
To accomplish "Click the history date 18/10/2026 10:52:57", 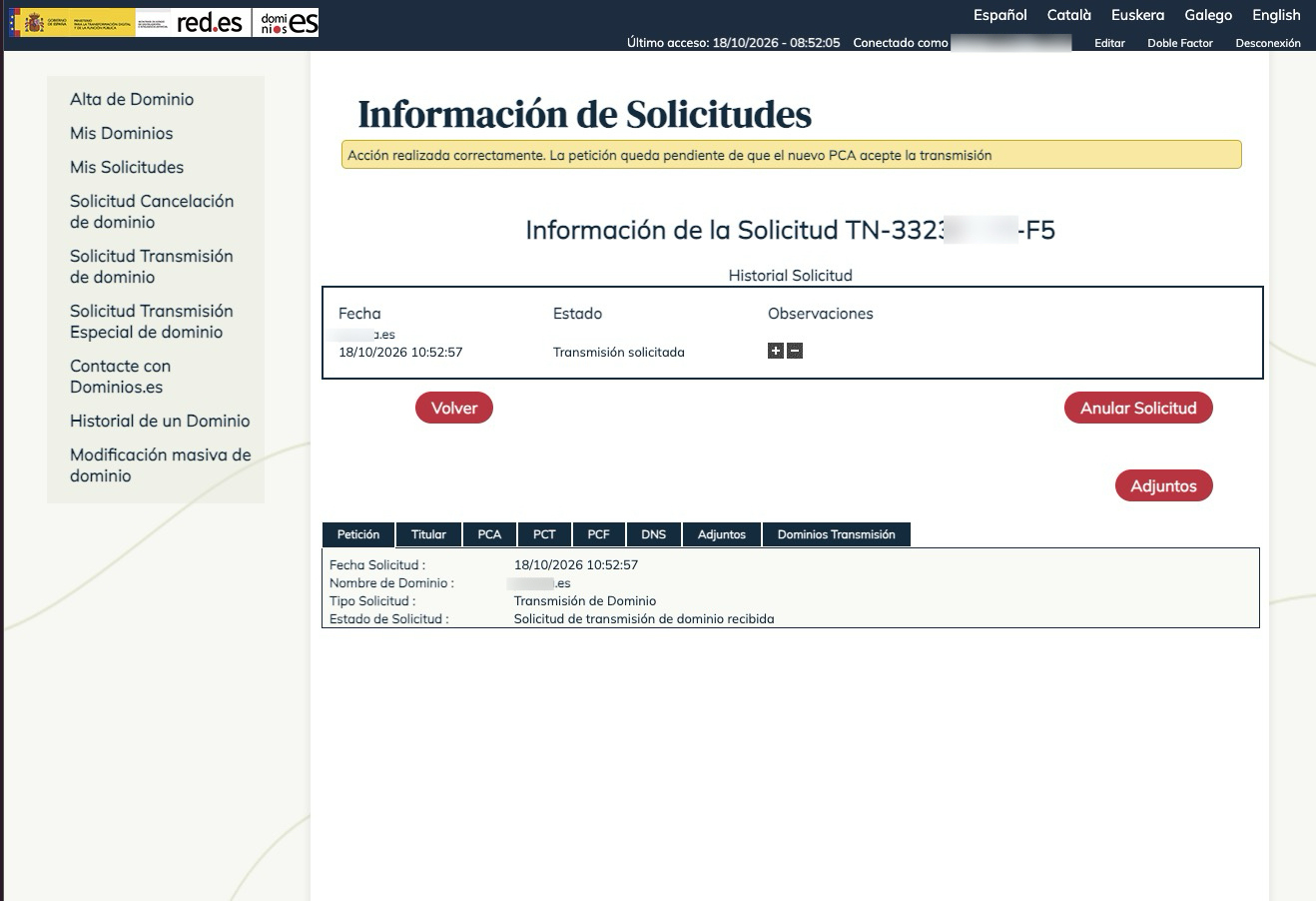I will pos(400,352).
